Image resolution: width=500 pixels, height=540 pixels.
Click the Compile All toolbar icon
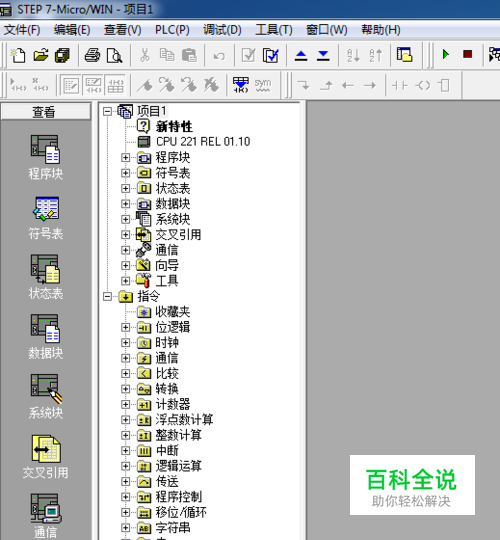coord(271,55)
